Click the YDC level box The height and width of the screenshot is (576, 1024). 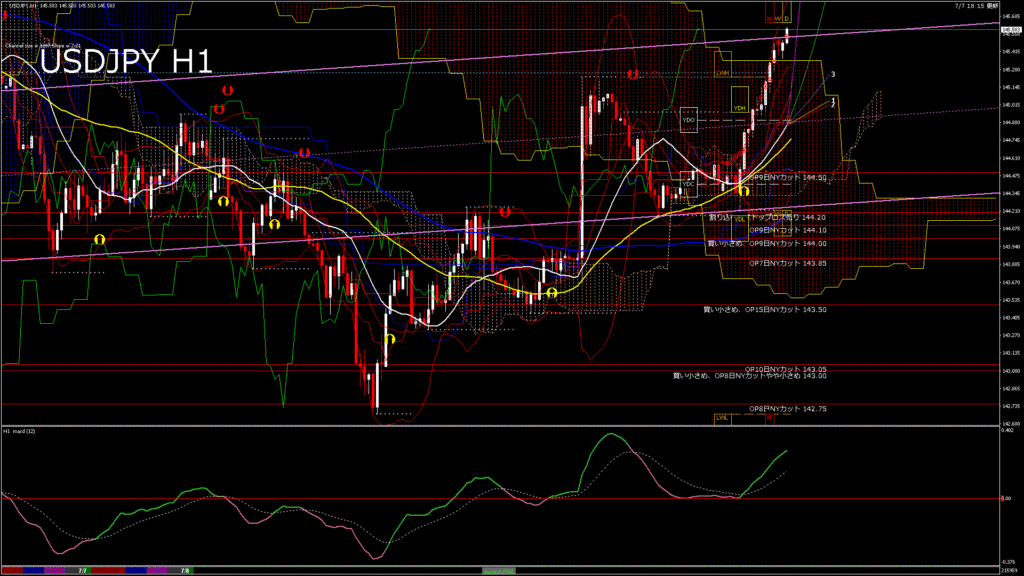coord(688,184)
